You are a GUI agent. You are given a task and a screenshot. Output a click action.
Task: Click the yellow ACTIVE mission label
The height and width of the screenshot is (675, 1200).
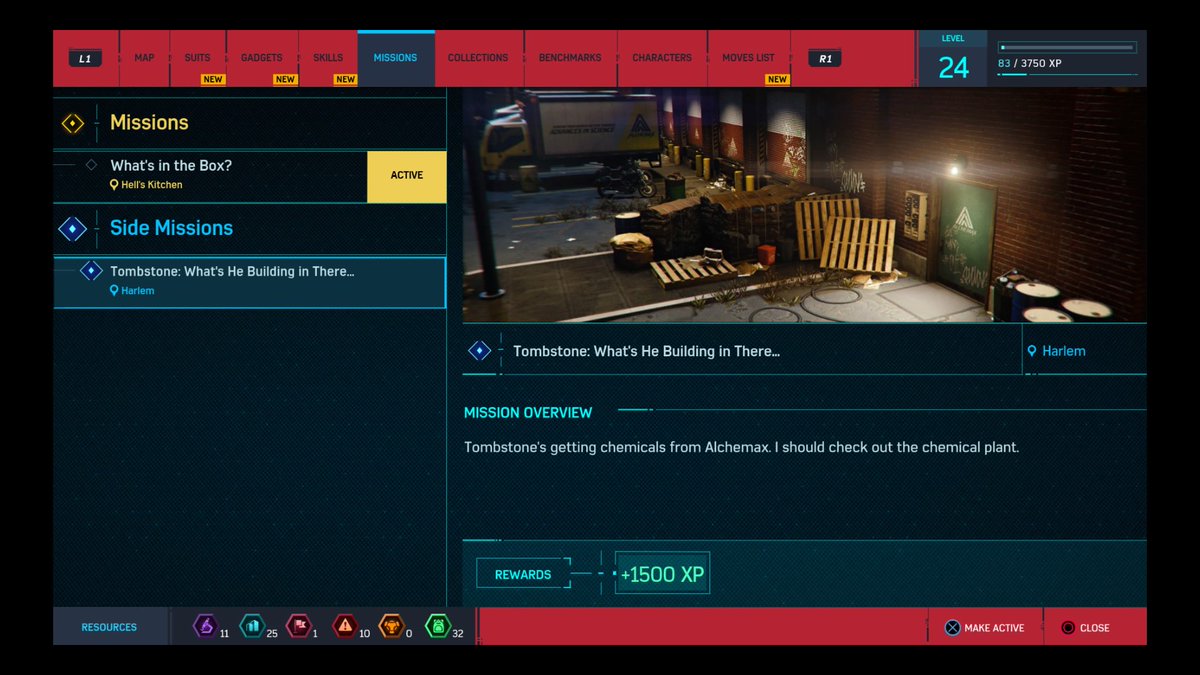(x=407, y=176)
